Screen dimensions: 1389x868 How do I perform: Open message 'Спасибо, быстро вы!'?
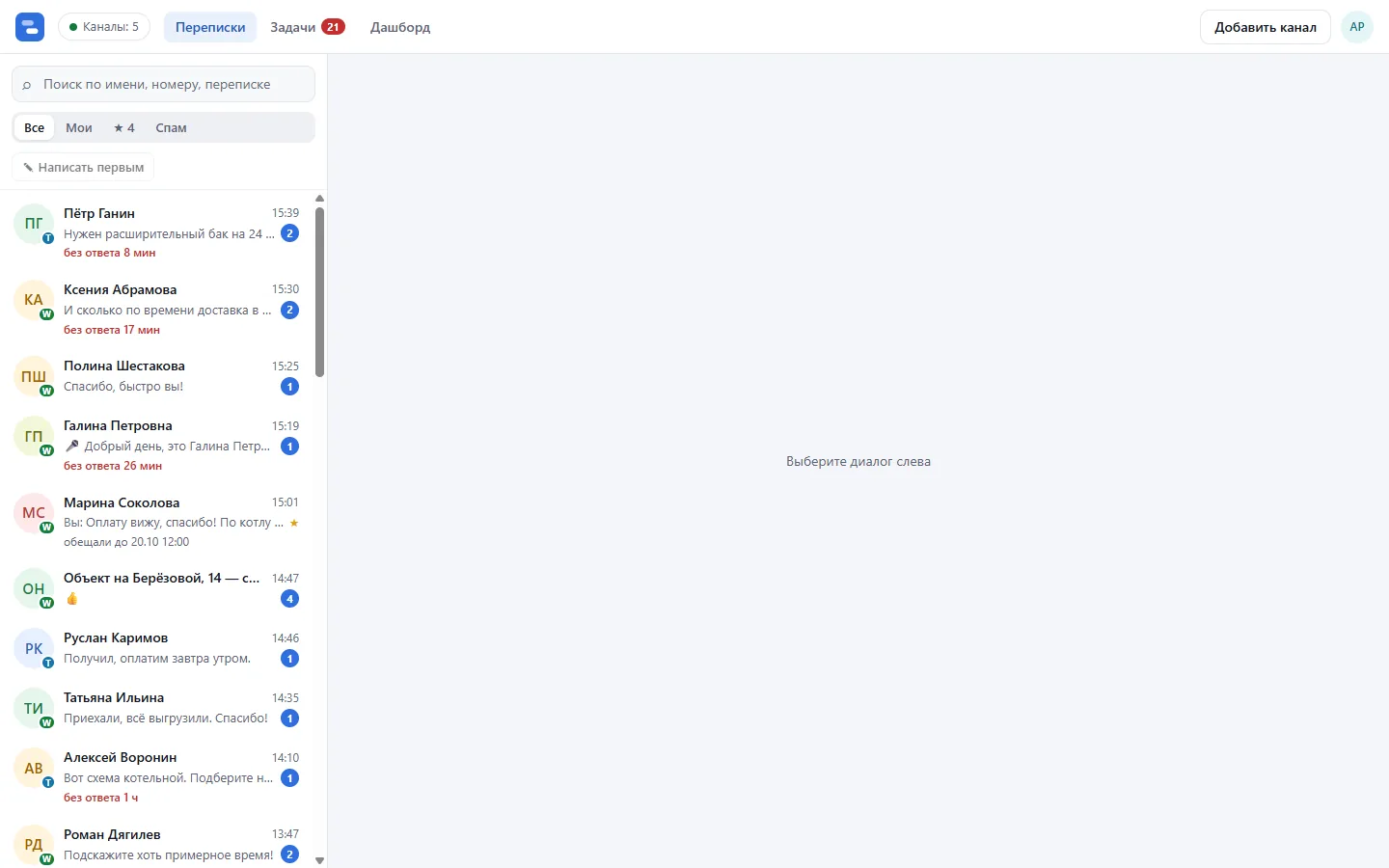coord(123,387)
